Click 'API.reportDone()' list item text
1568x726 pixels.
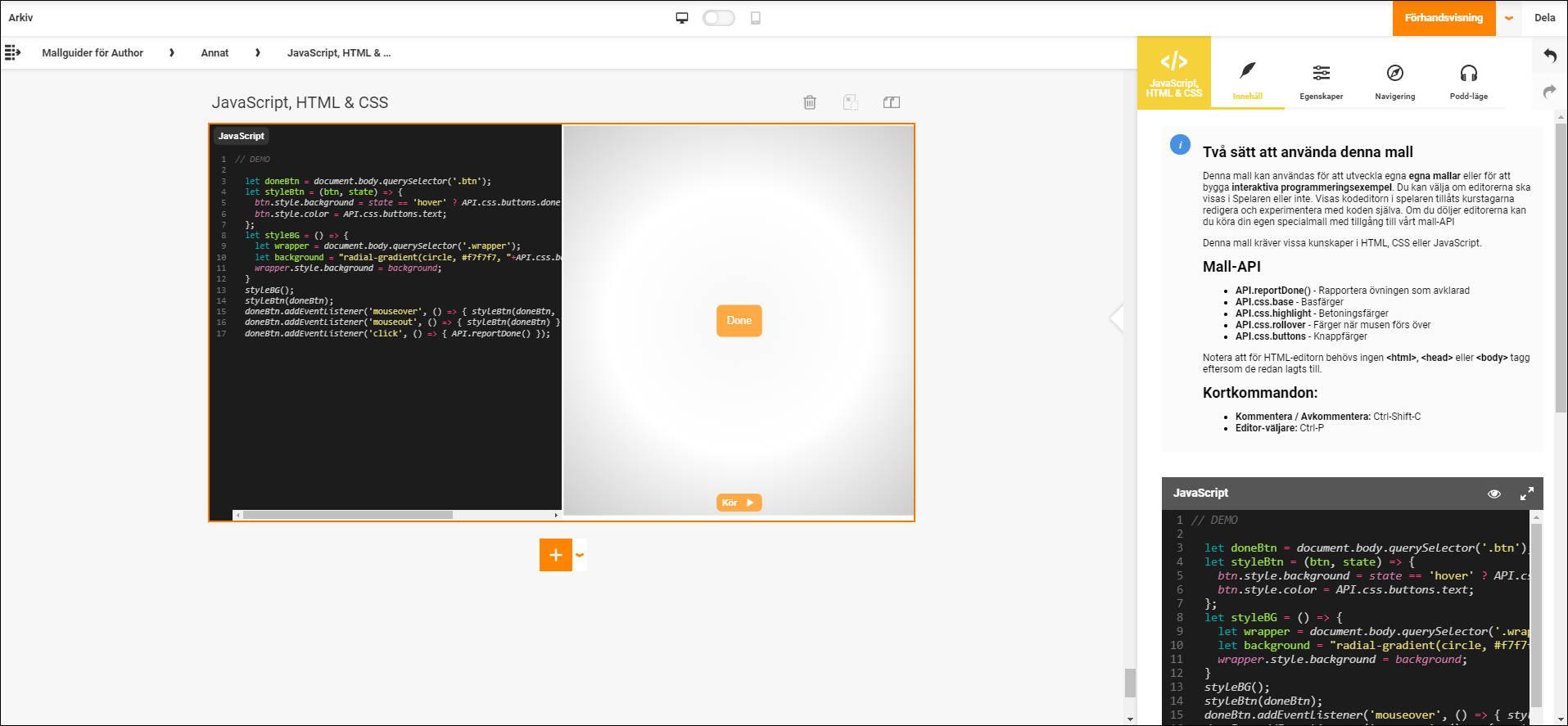point(1352,291)
